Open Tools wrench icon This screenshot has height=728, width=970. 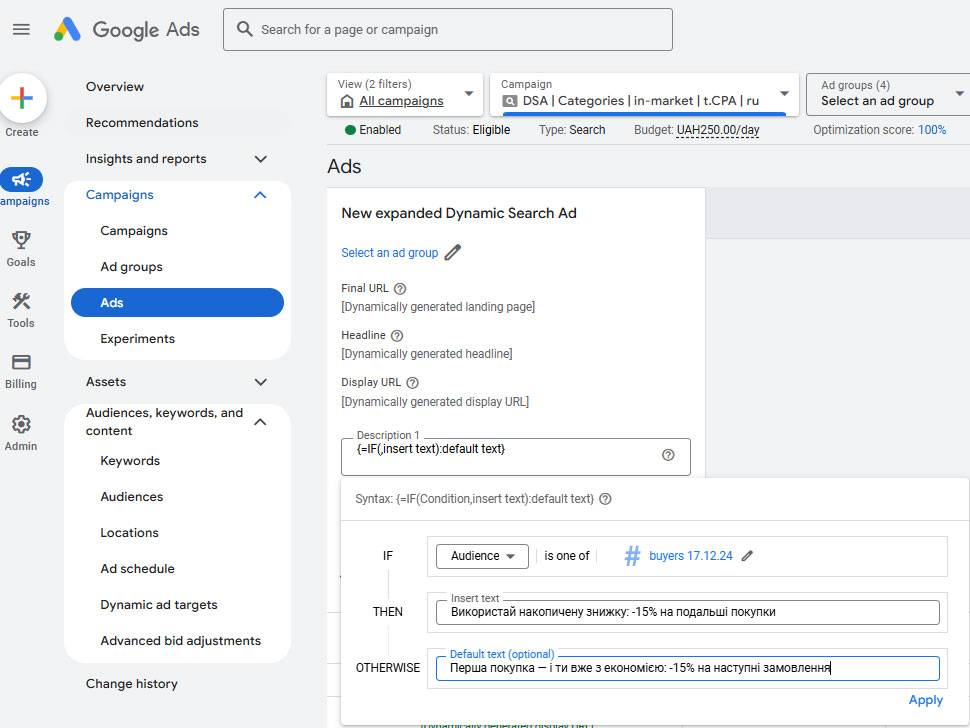[x=20, y=302]
